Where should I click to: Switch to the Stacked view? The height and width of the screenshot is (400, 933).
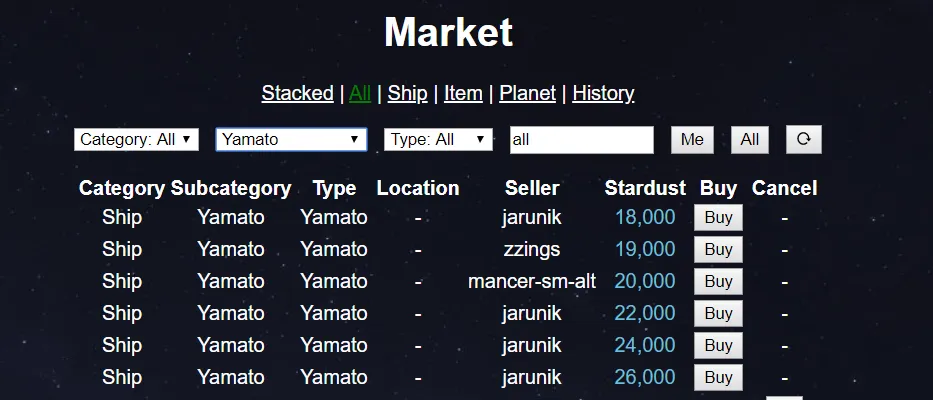coord(297,93)
